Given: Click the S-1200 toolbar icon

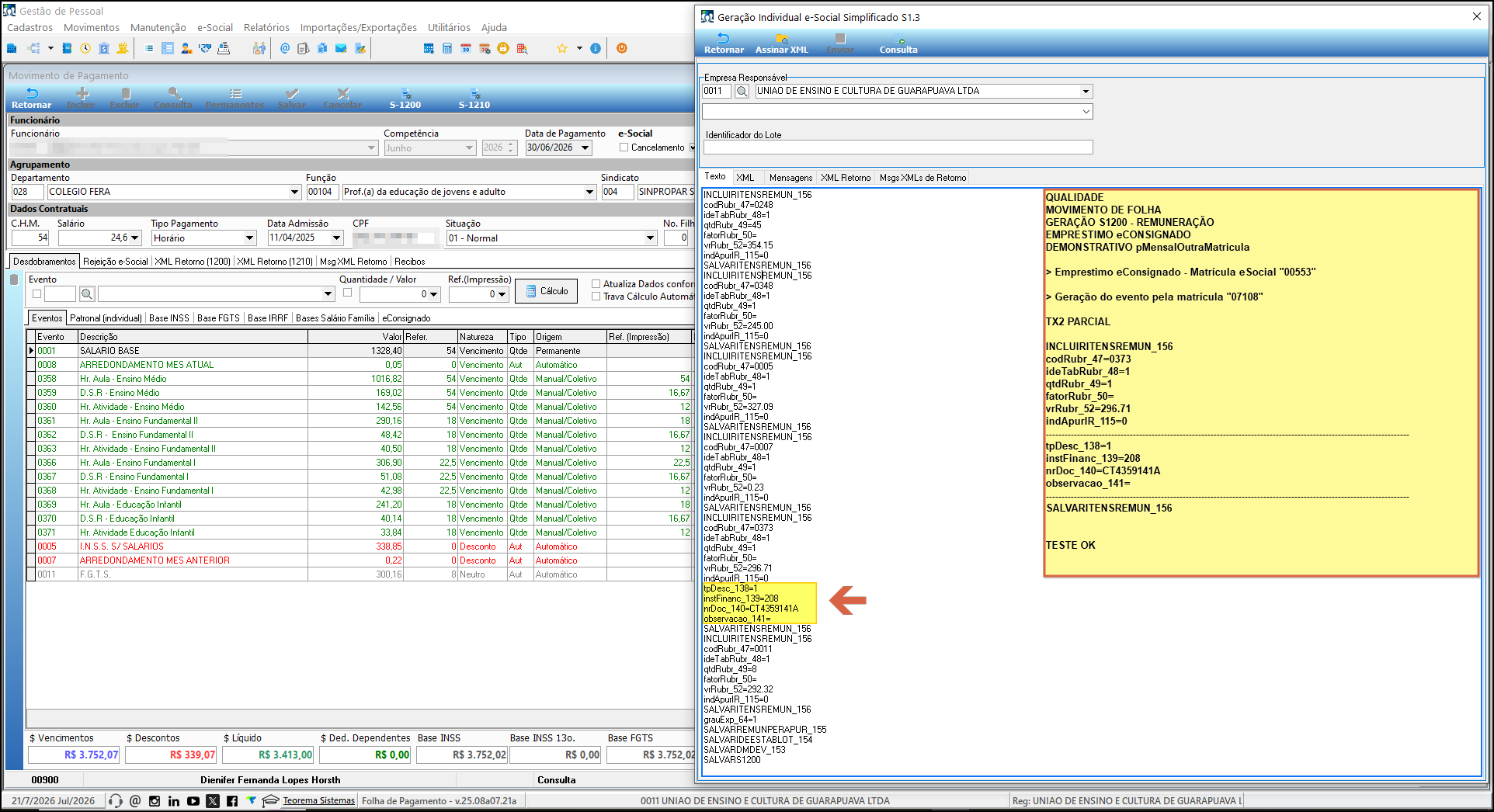Looking at the screenshot, I should [405, 99].
